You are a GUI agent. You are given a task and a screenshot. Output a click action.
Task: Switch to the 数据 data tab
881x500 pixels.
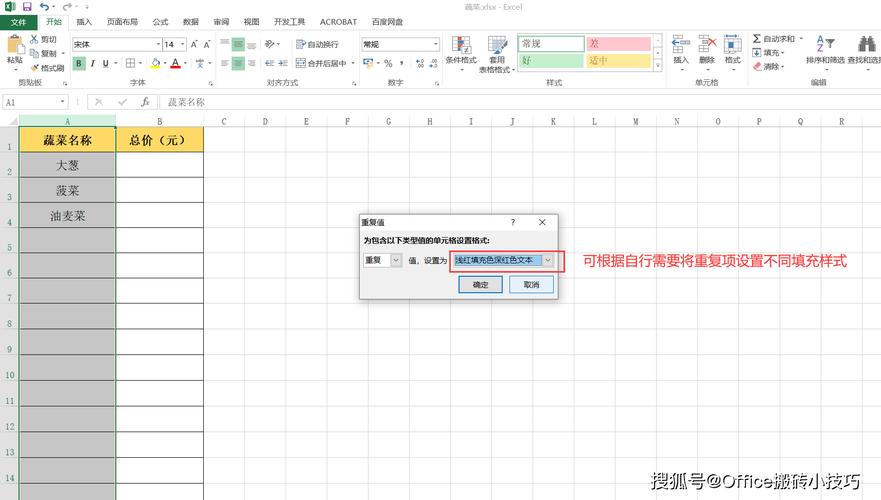(x=190, y=22)
